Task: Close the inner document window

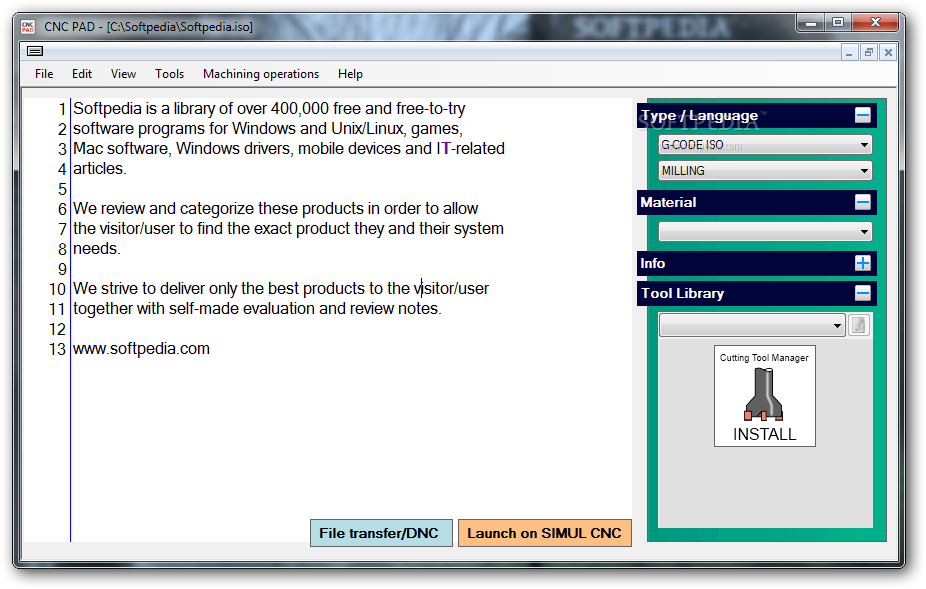Action: click(888, 53)
